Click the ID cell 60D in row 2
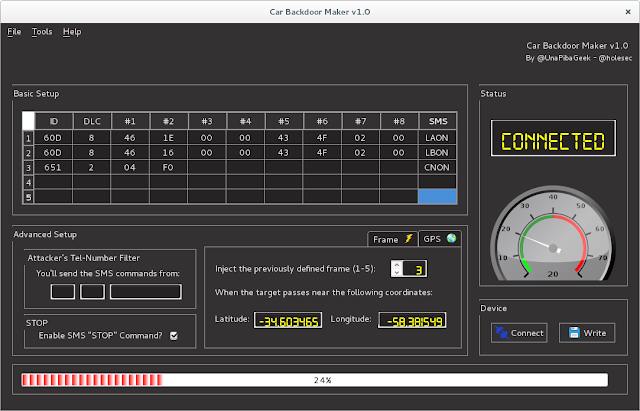This screenshot has height=411, width=640. click(x=53, y=153)
